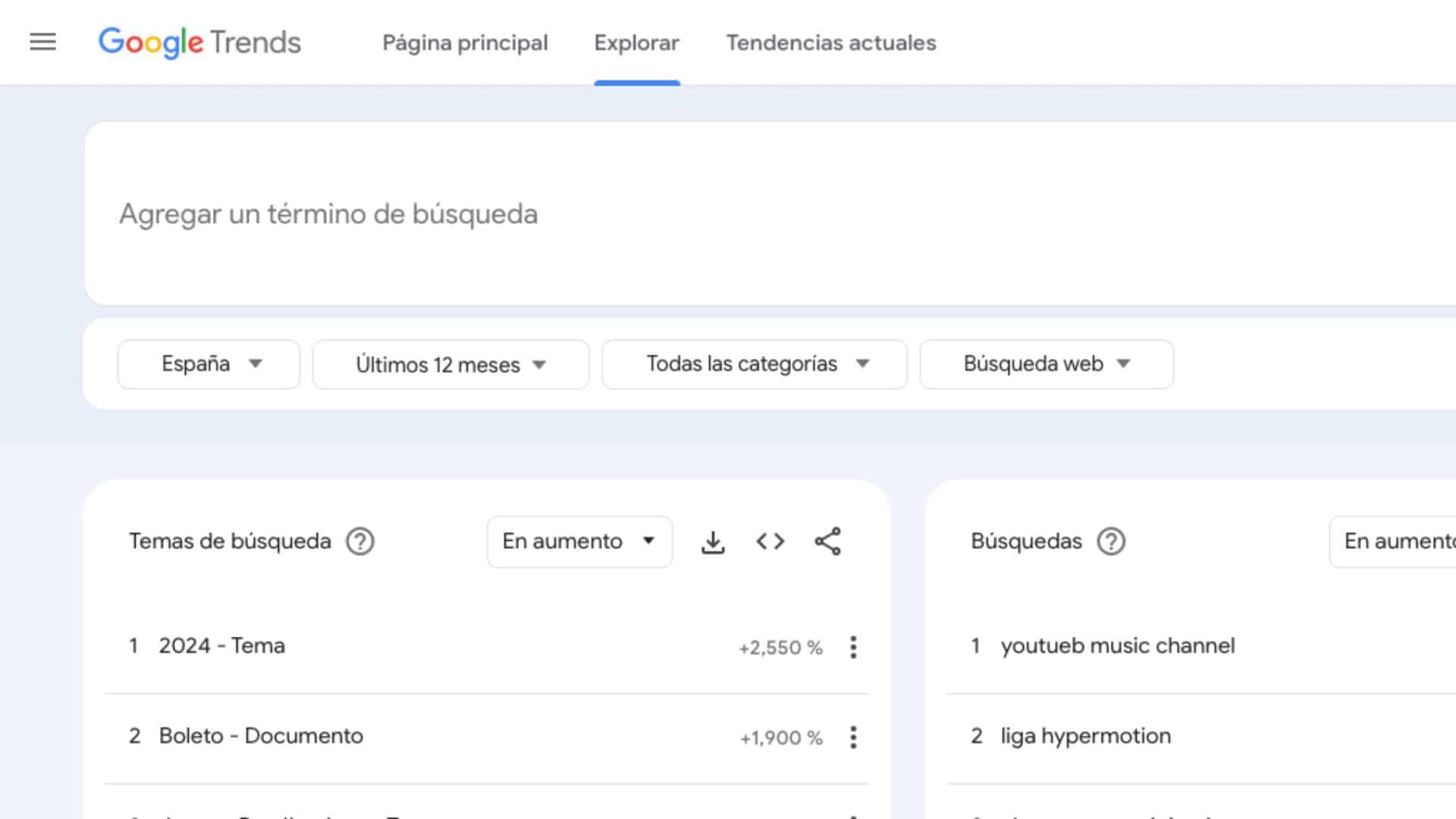This screenshot has height=819, width=1456.
Task: Open the Boleto - Documento topic
Action: [x=261, y=736]
